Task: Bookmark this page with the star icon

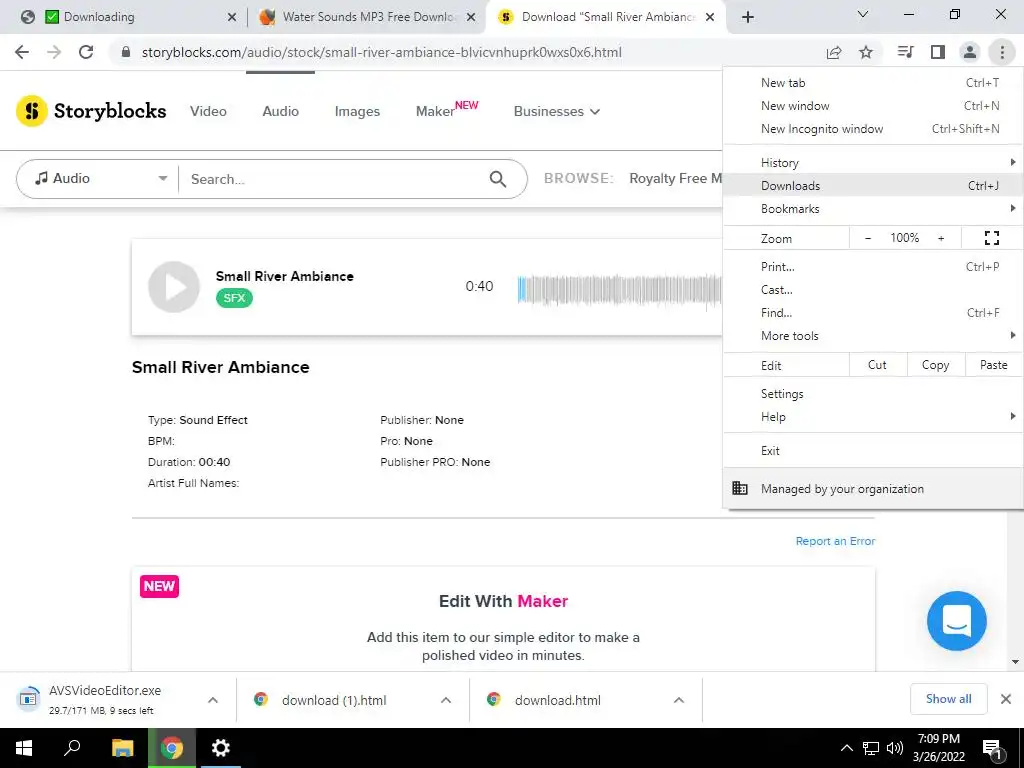Action: tap(866, 52)
